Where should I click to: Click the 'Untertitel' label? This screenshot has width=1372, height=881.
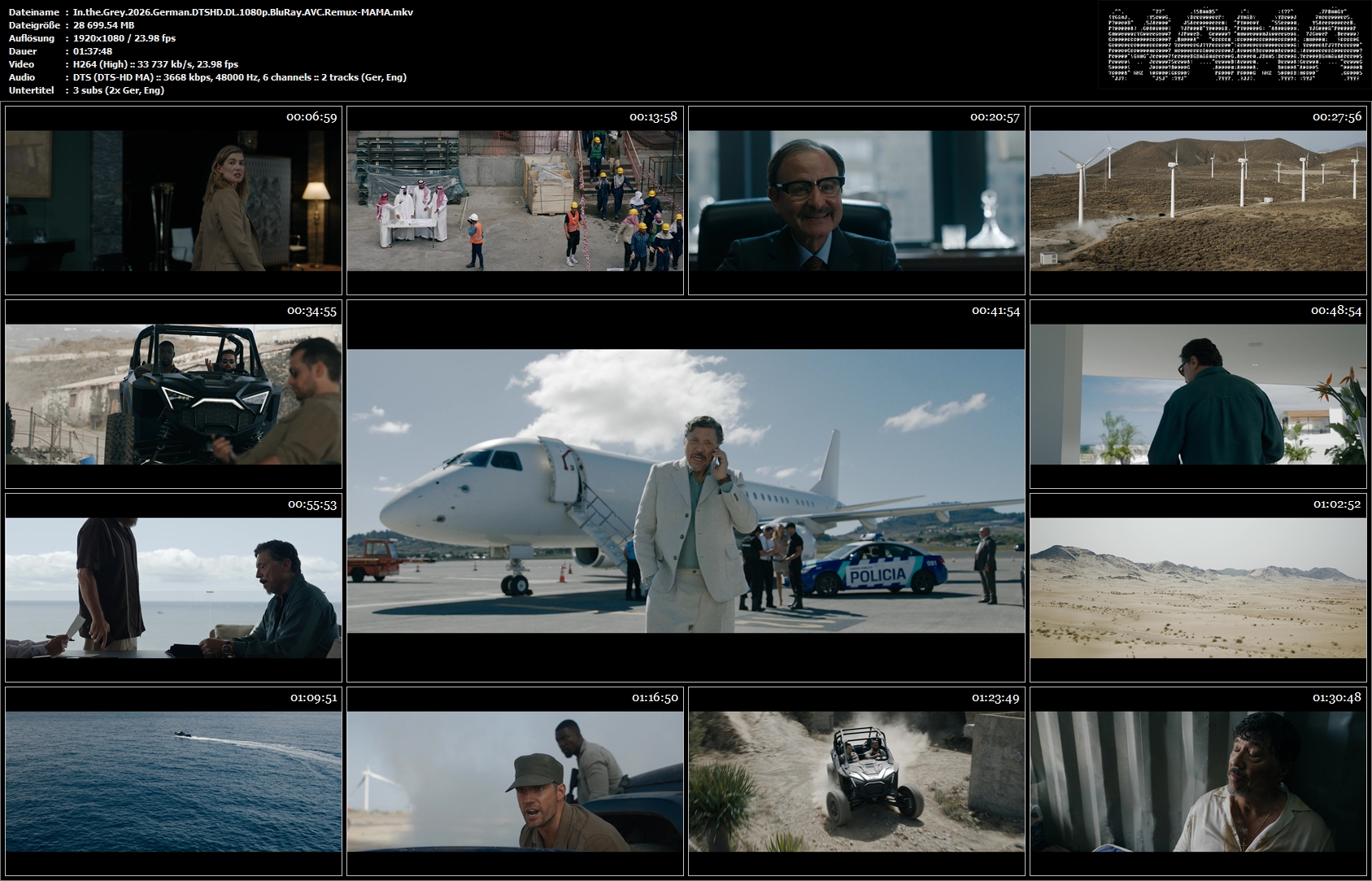30,90
